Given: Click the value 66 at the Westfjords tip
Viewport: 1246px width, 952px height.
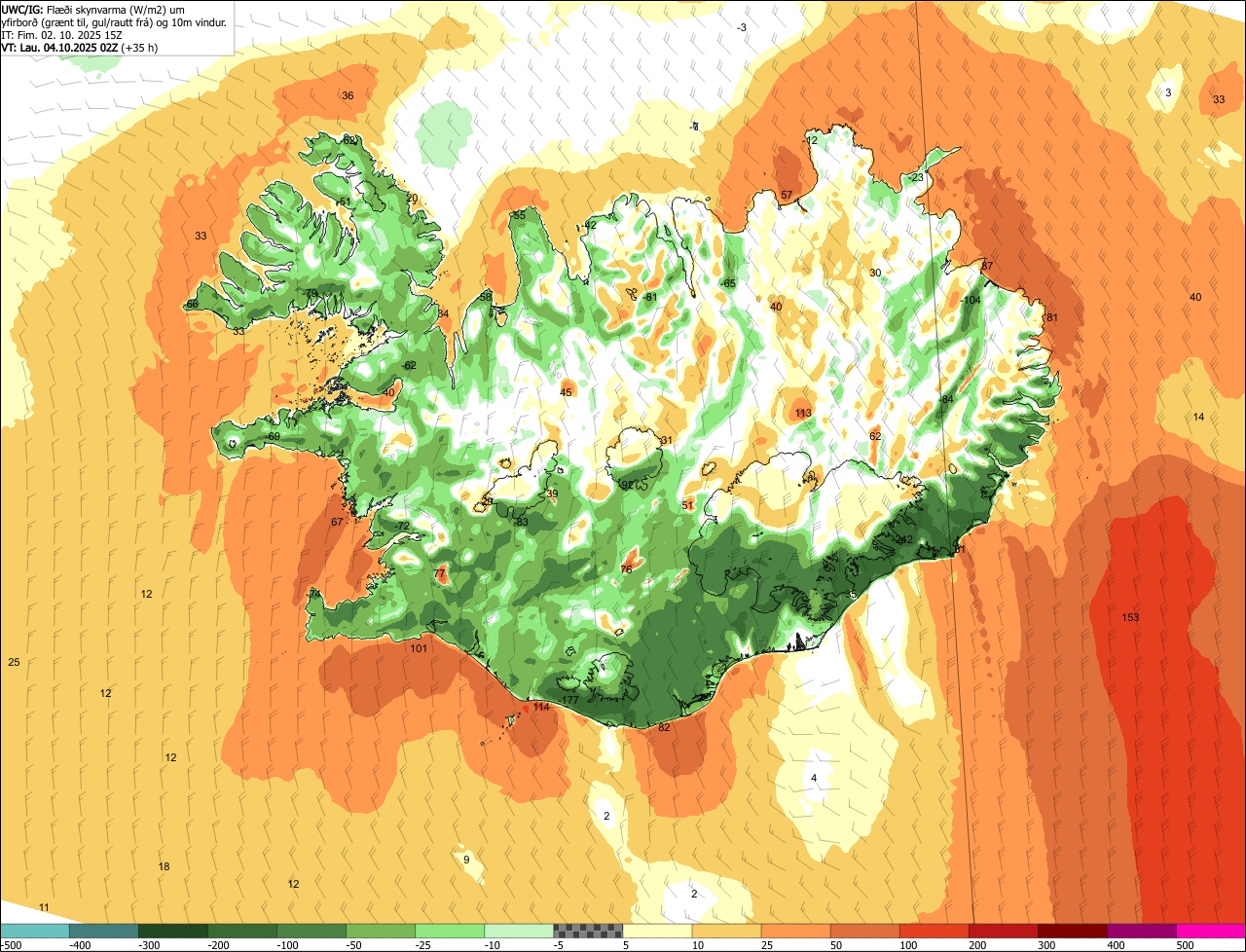Looking at the screenshot, I should pos(193,305).
